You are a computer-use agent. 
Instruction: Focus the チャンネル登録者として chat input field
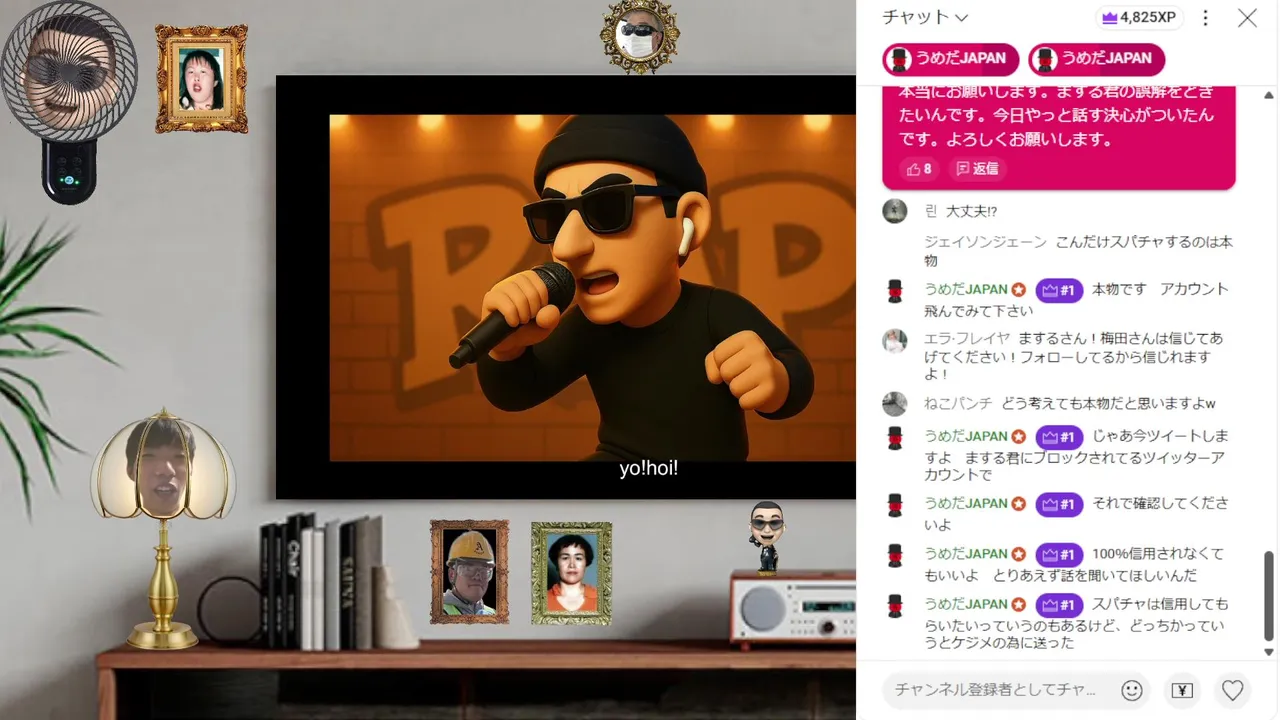point(996,690)
